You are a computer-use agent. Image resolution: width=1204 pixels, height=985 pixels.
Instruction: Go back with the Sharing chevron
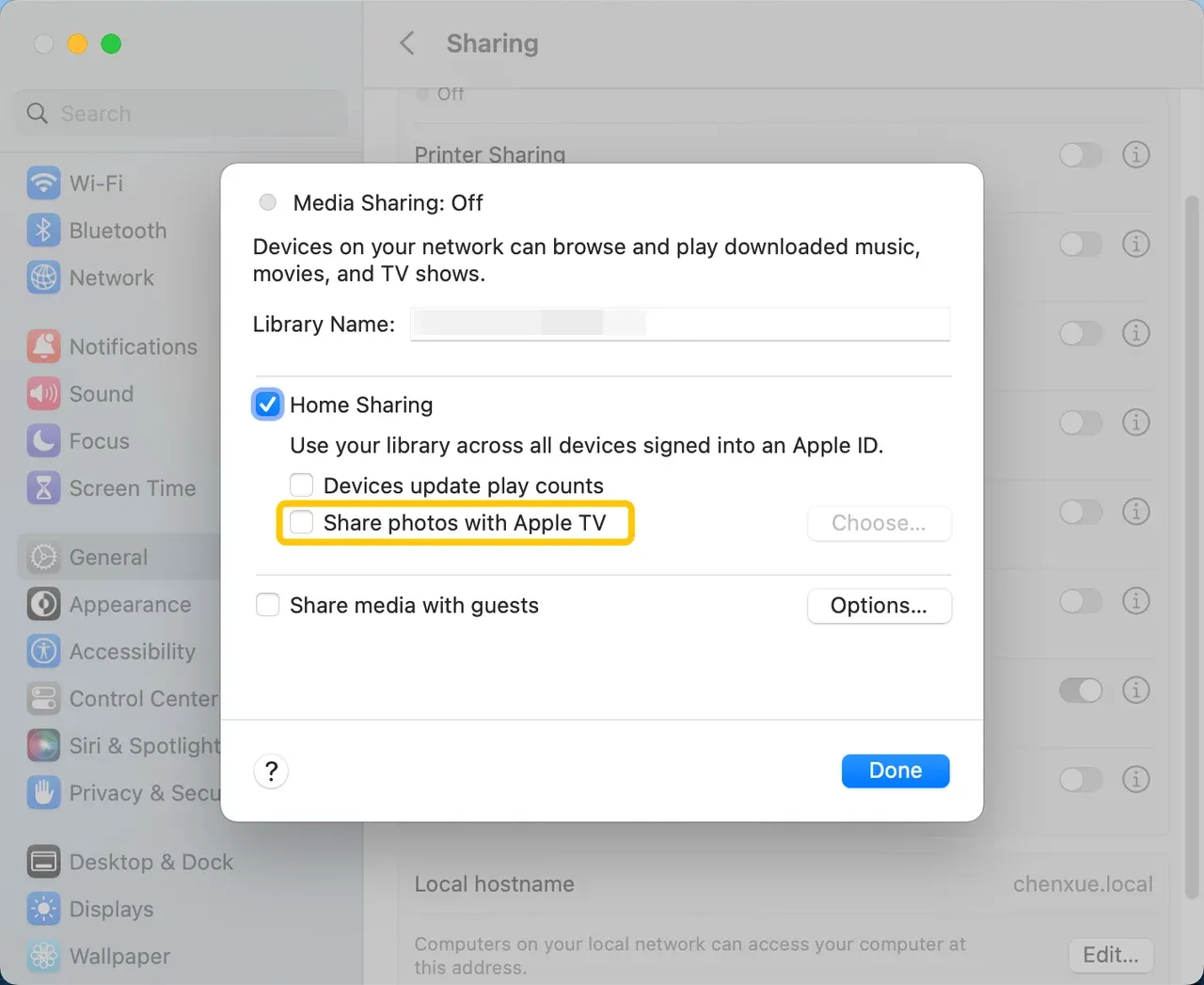click(x=407, y=43)
